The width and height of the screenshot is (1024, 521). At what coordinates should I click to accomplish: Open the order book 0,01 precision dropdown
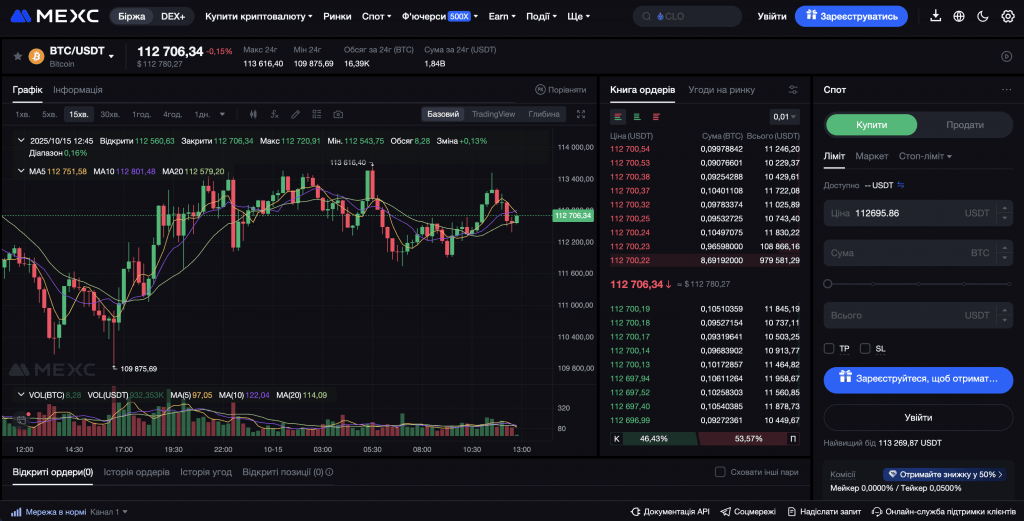785,116
